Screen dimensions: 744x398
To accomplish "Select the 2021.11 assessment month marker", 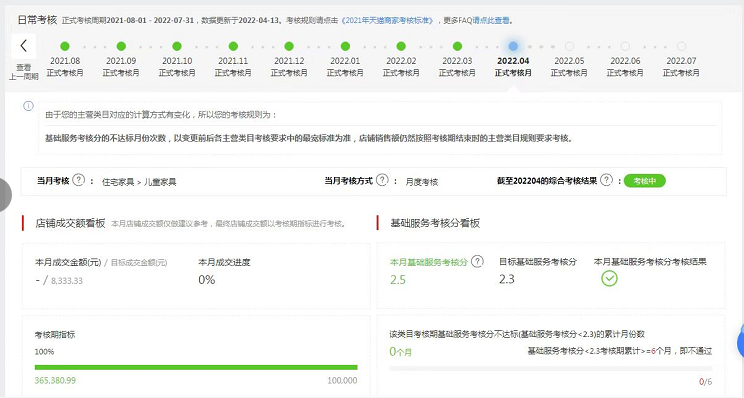I will click(233, 46).
